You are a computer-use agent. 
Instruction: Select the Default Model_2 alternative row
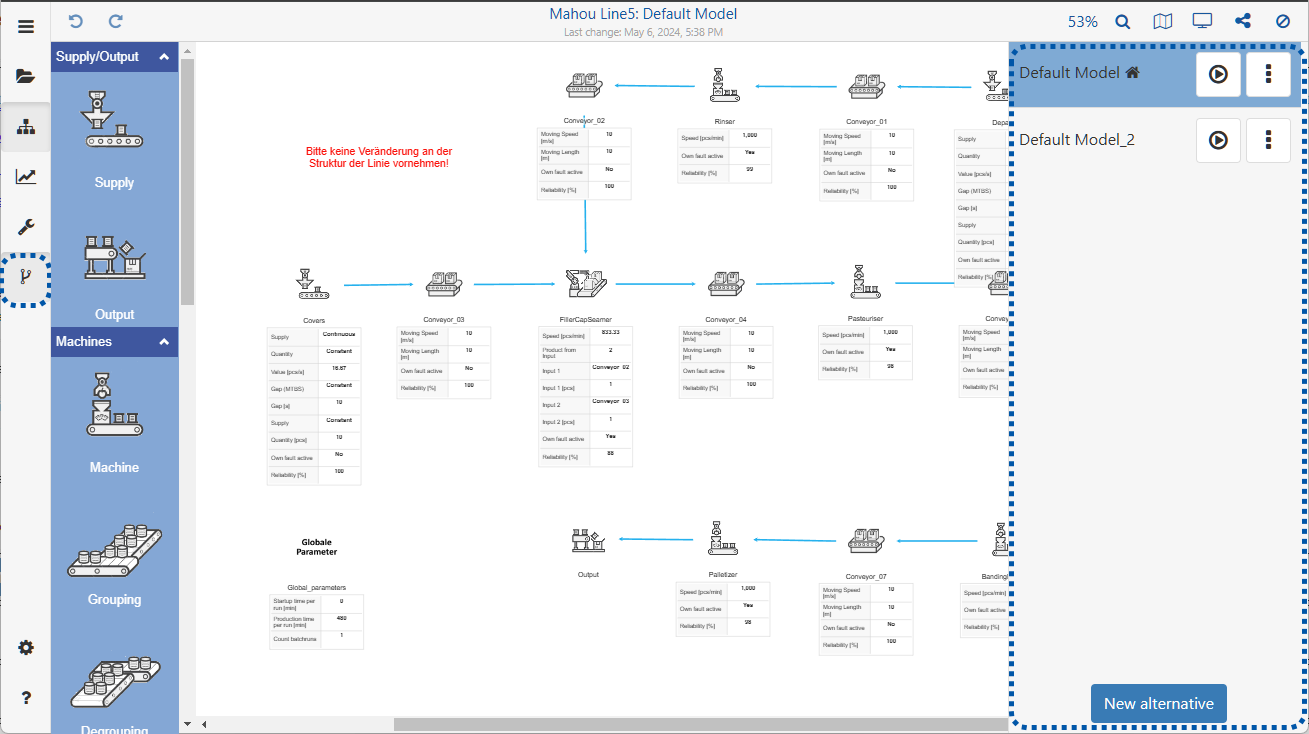(1157, 140)
